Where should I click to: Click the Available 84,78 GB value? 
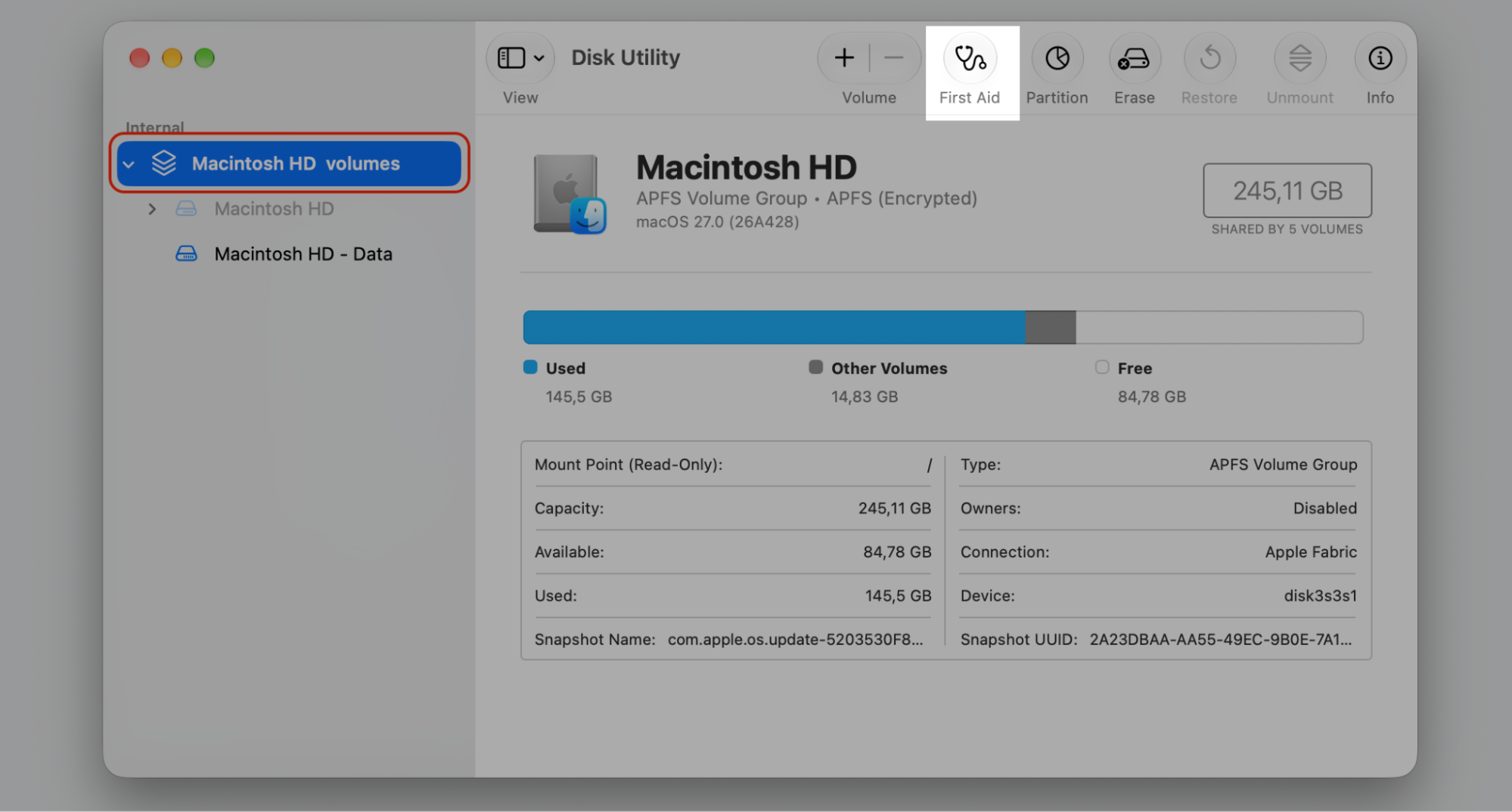point(897,552)
